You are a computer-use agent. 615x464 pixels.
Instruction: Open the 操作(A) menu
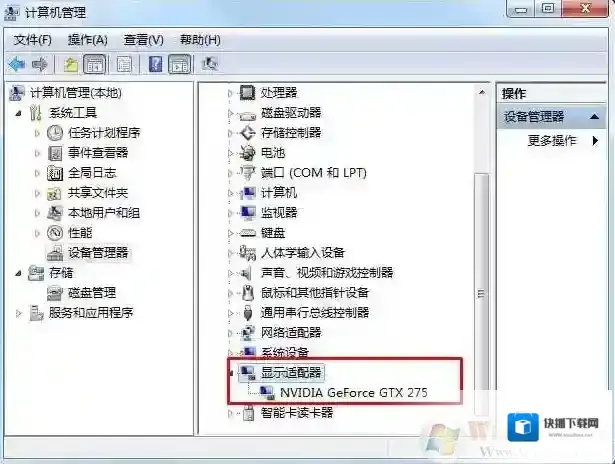click(x=87, y=40)
